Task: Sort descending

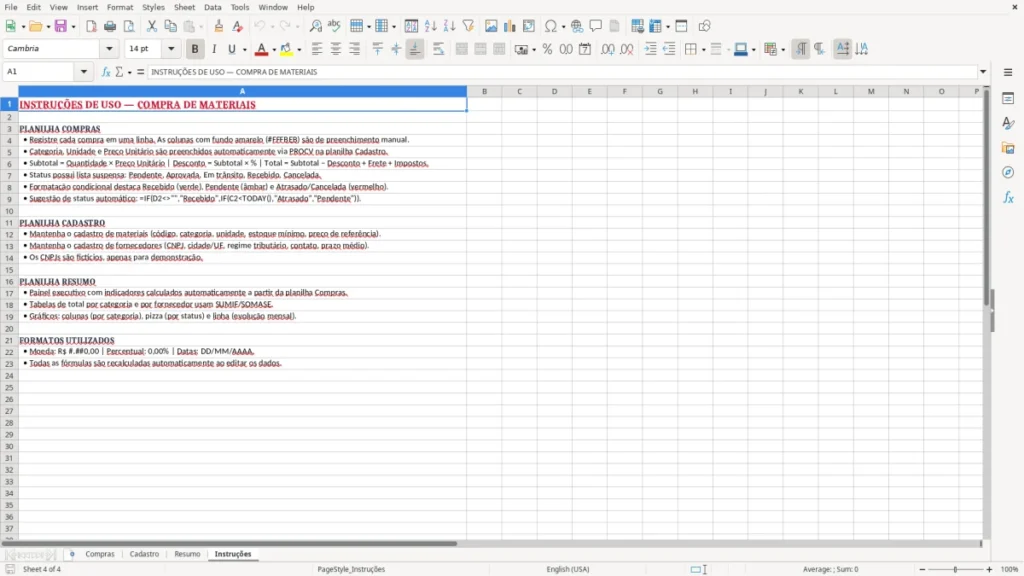Action: coord(449,26)
